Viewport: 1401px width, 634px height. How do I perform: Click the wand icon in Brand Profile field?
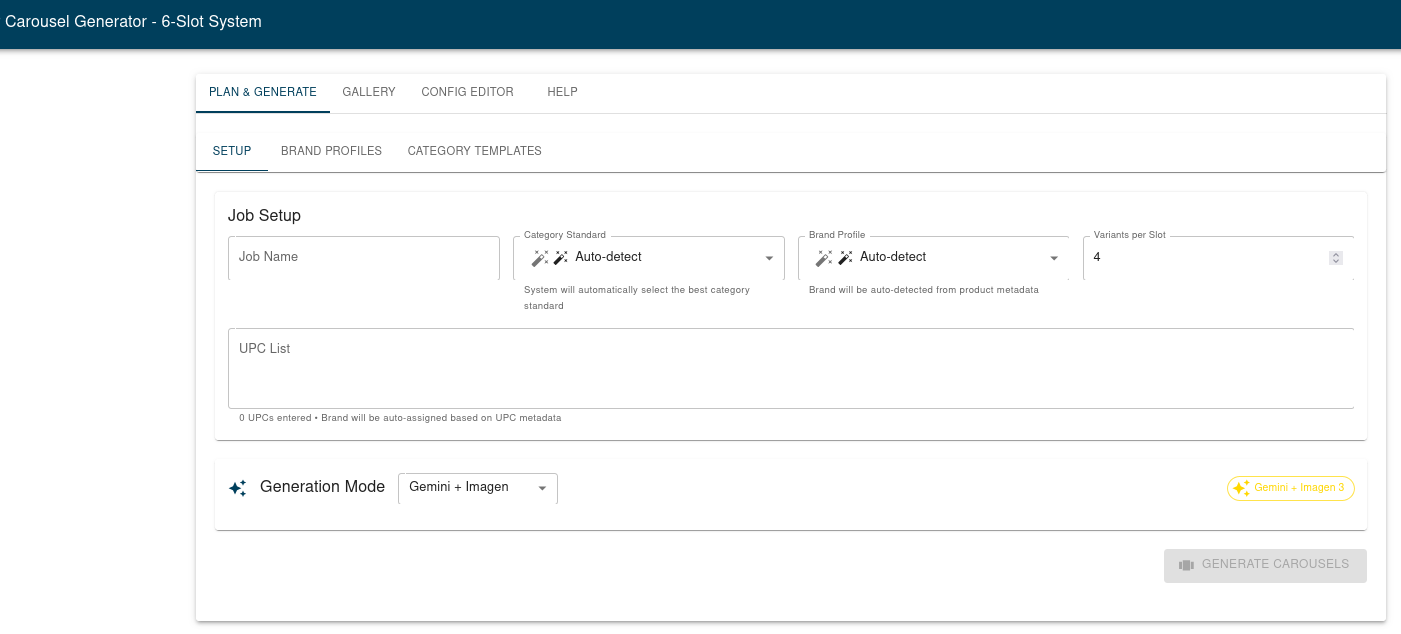coord(825,258)
